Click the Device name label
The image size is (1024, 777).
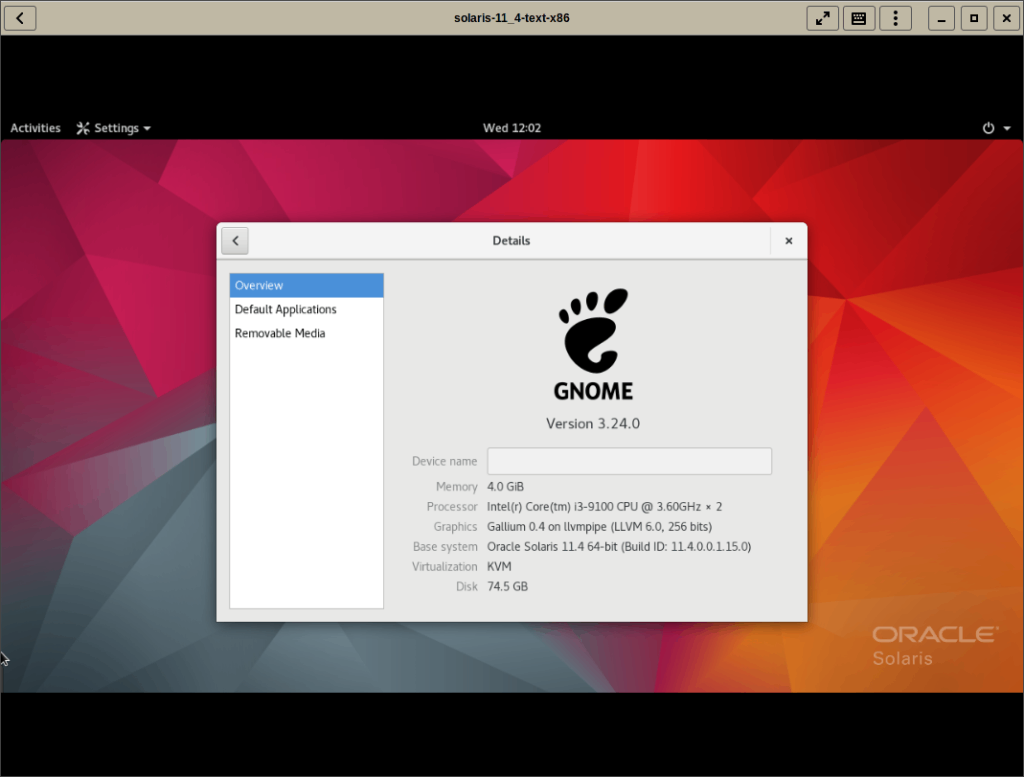pos(444,461)
